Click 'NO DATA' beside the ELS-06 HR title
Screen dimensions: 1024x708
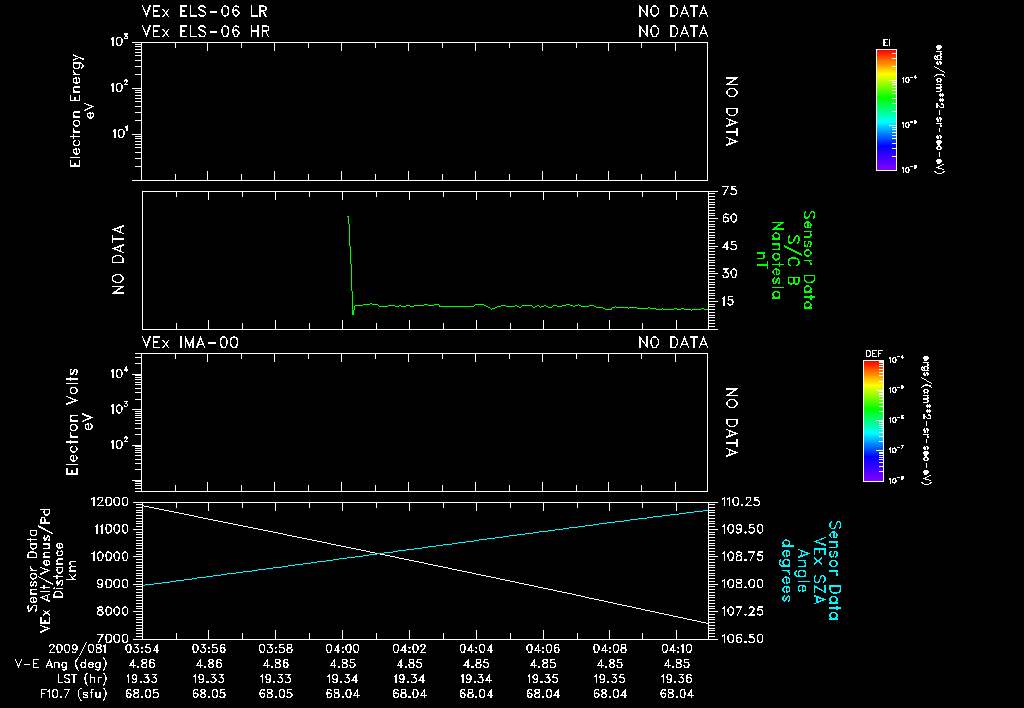point(673,31)
